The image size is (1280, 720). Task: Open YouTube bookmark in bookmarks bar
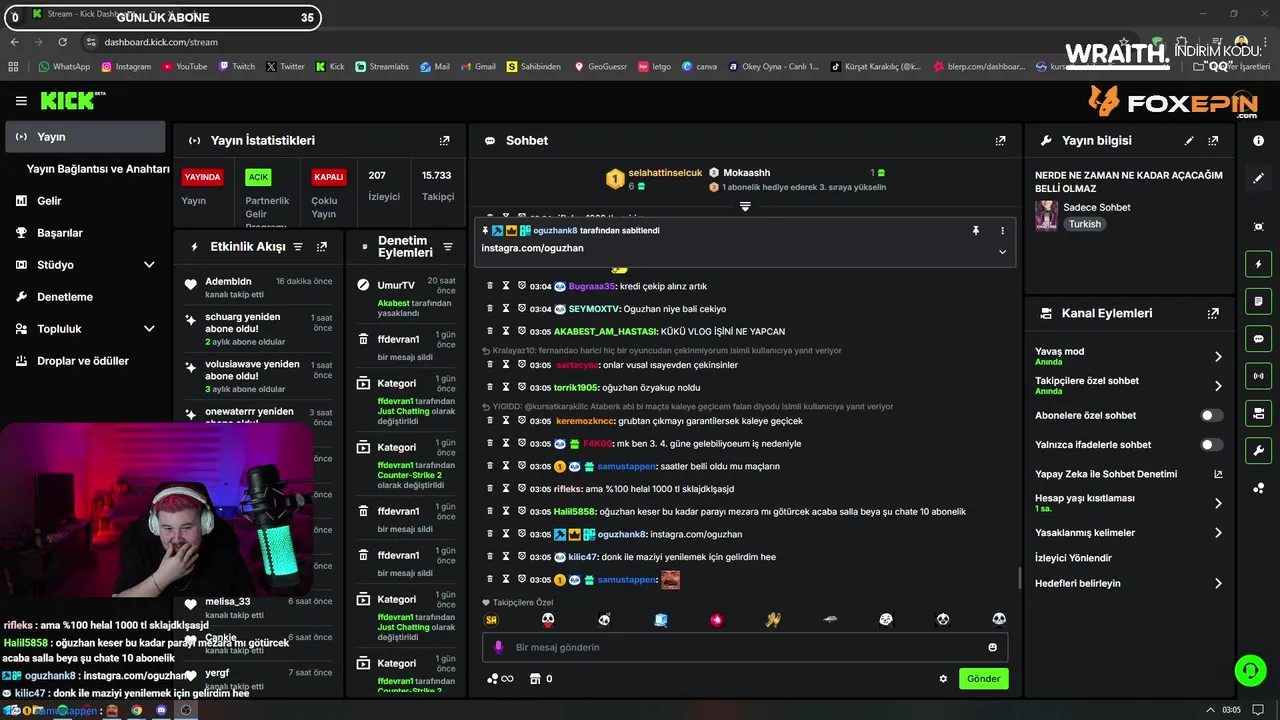pyautogui.click(x=184, y=67)
